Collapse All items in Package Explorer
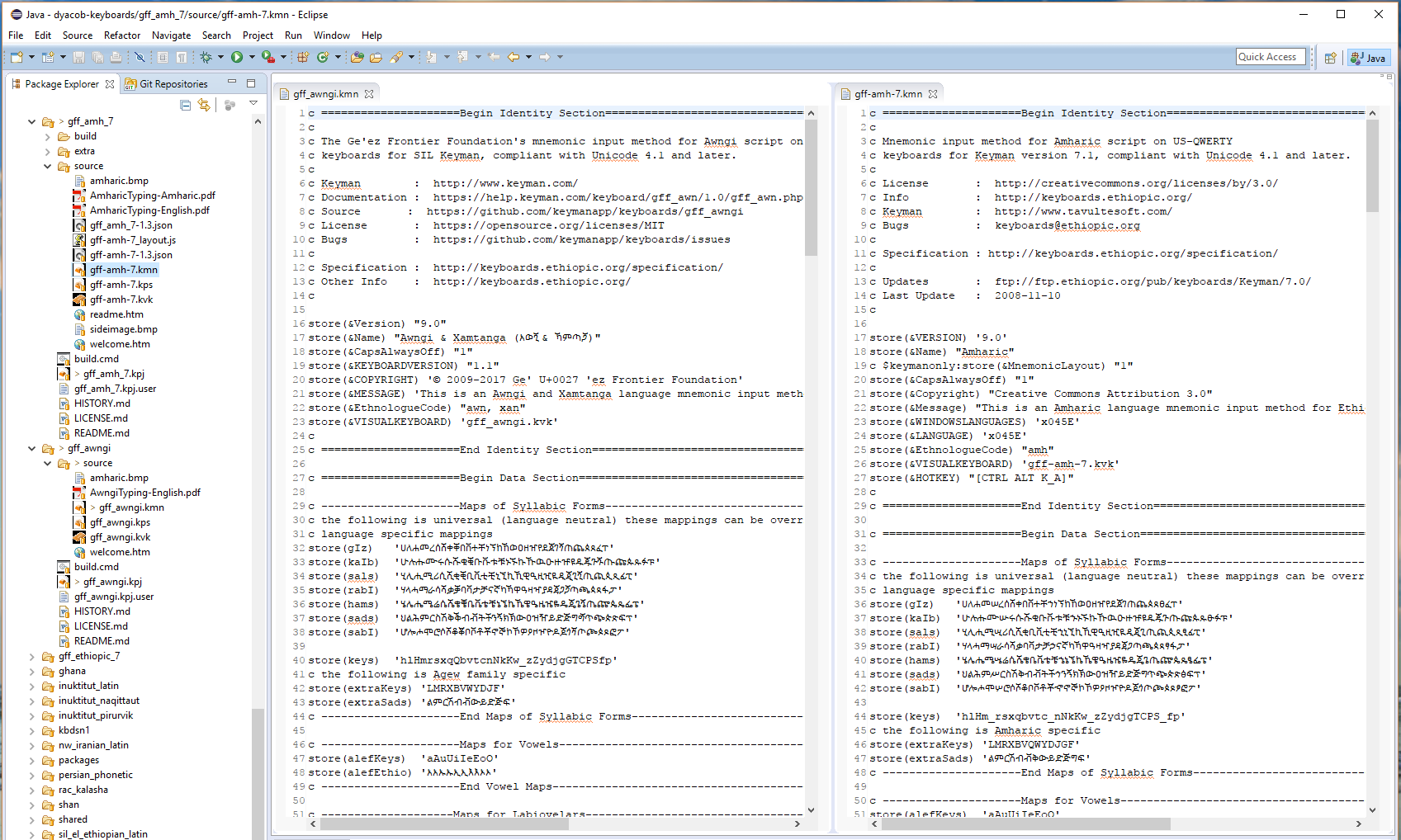The width and height of the screenshot is (1401, 840). [185, 105]
